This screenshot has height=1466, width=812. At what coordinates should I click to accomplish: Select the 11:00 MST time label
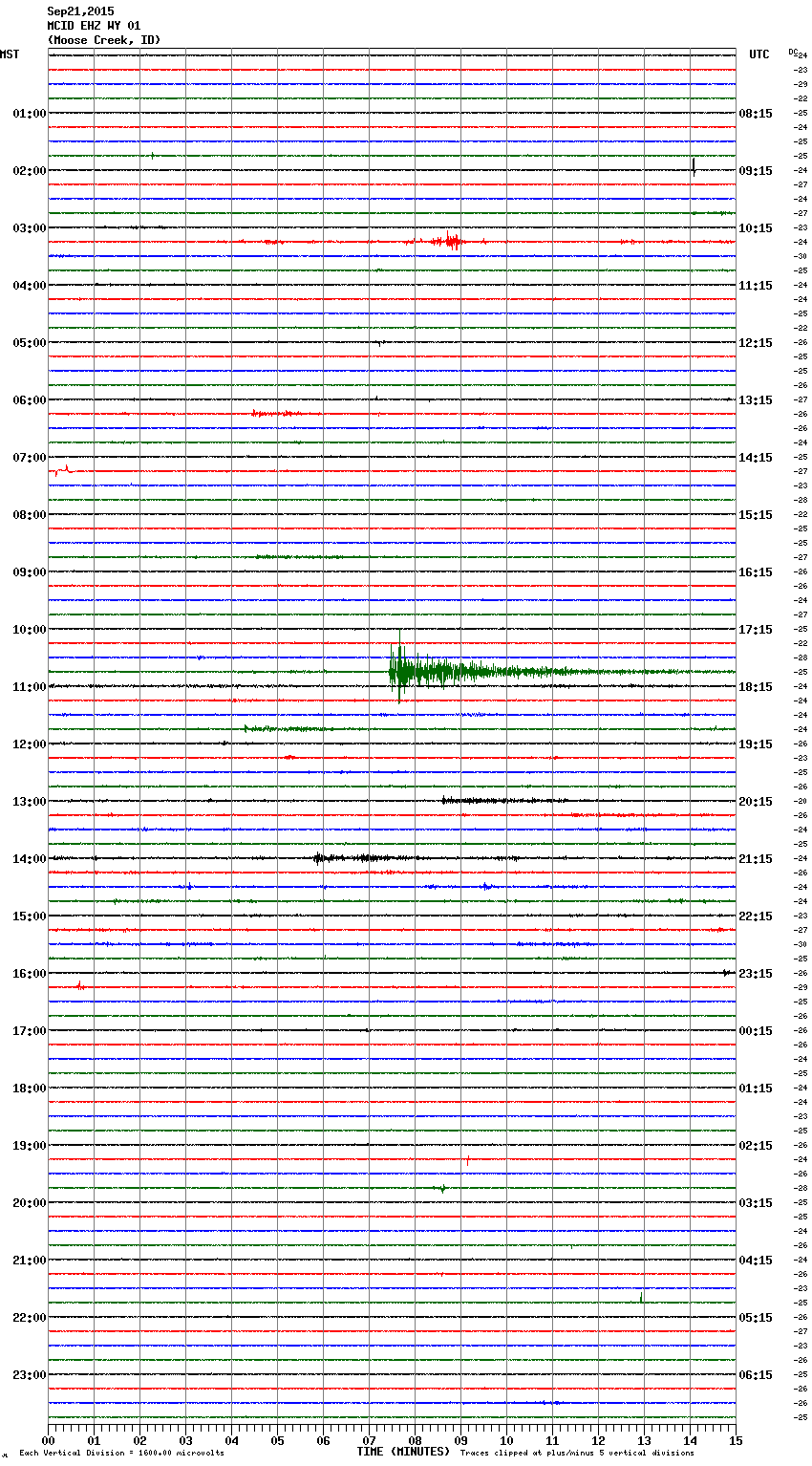point(30,687)
